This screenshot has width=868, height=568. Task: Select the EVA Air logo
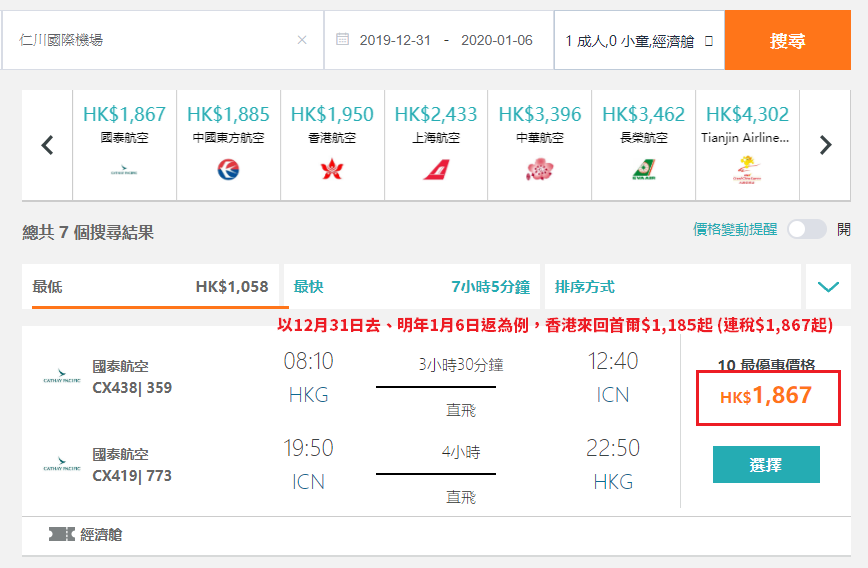(x=644, y=169)
